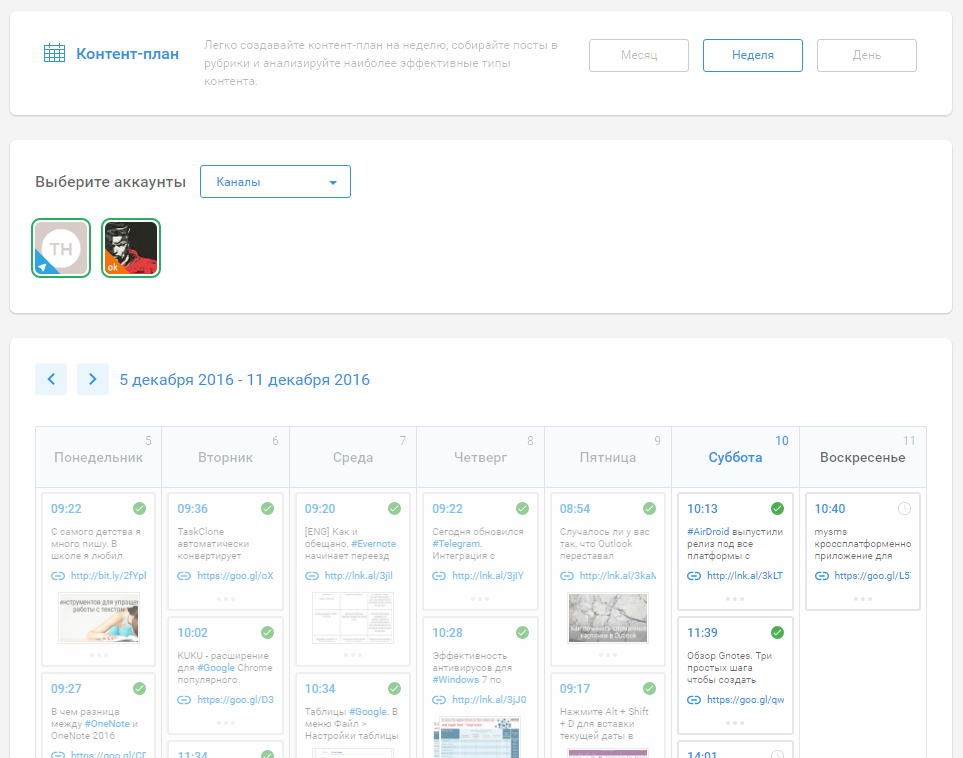Open Friday 08:54 Outlook post thumbnail
The width and height of the screenshot is (963, 758).
608,617
